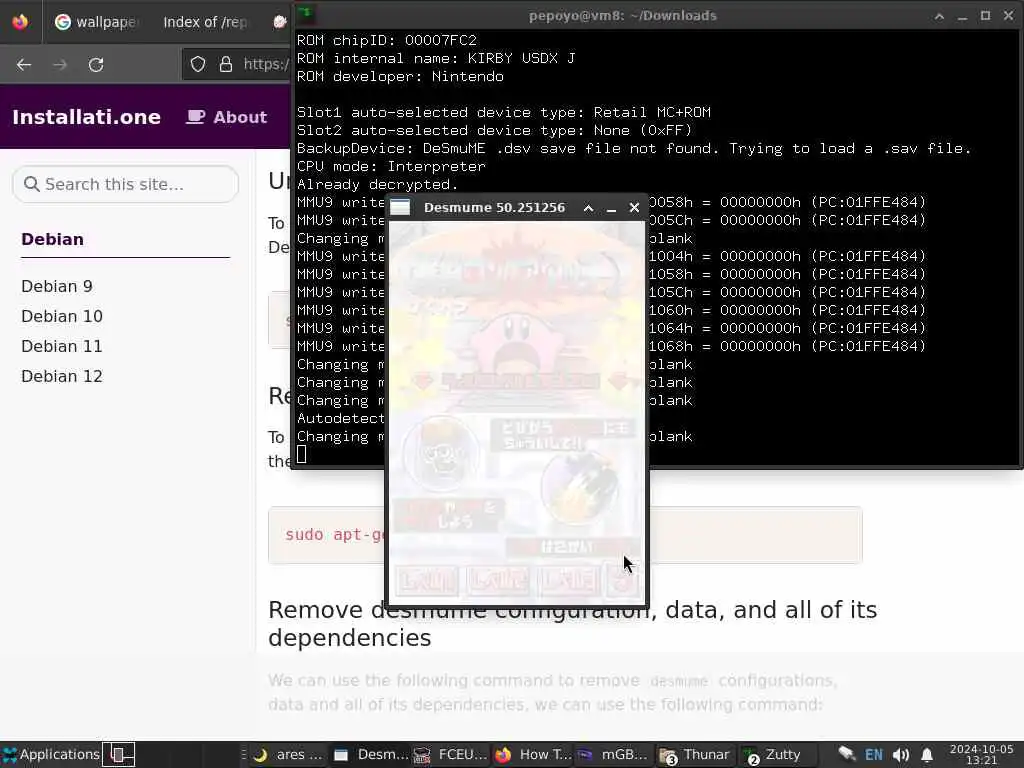Close the Desmume emulator window
This screenshot has height=768, width=1024.
pos(634,208)
